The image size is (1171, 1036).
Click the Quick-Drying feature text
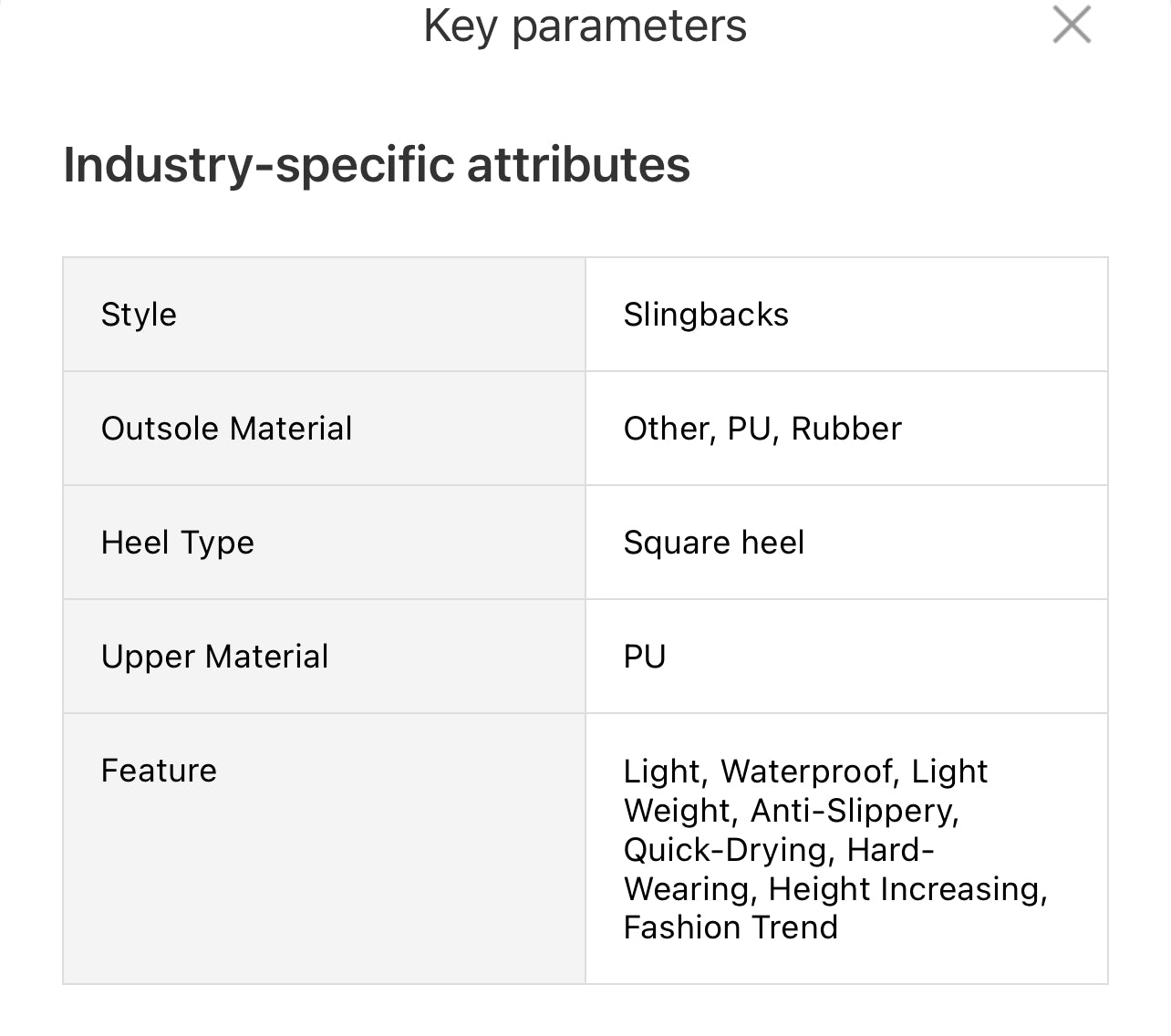[x=726, y=850]
